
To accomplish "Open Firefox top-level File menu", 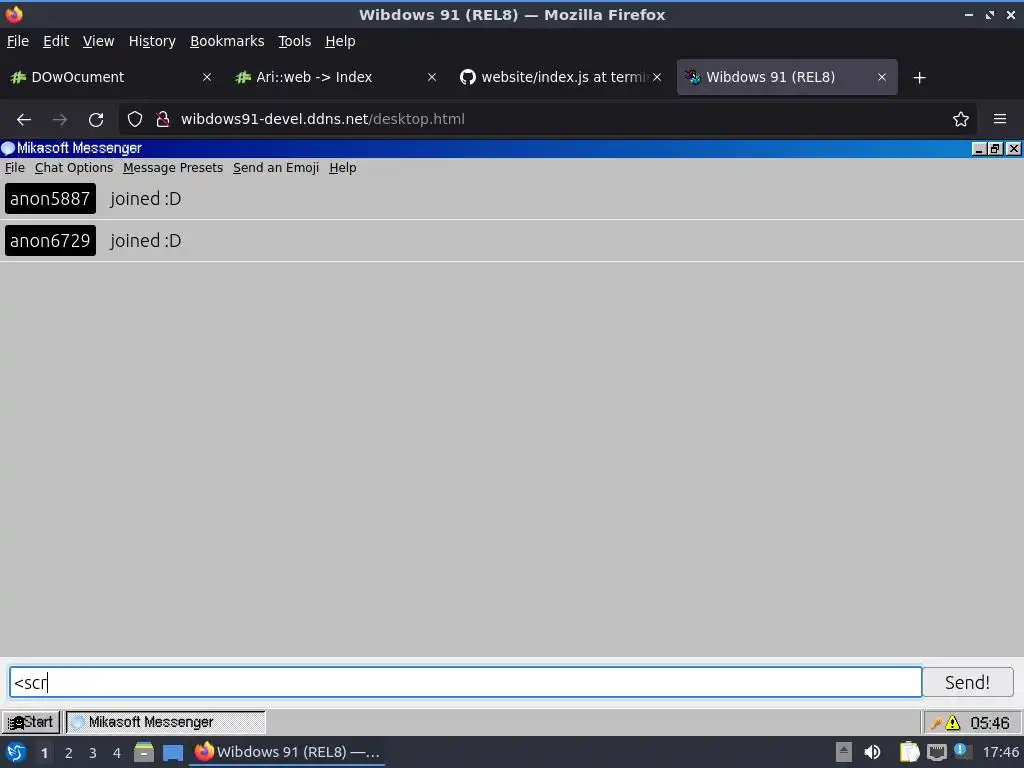I will (x=18, y=41).
